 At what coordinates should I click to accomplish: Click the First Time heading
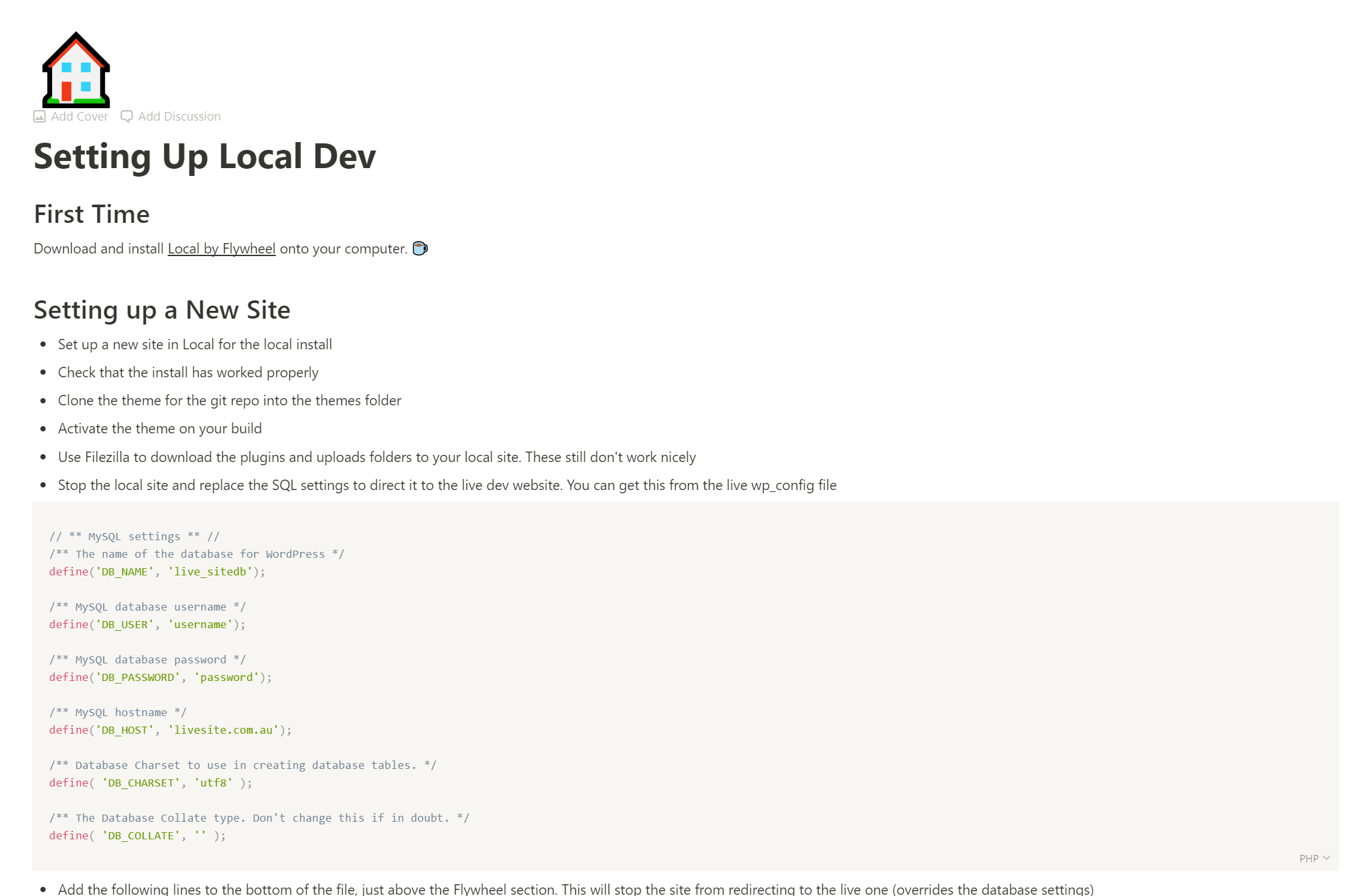(x=92, y=214)
